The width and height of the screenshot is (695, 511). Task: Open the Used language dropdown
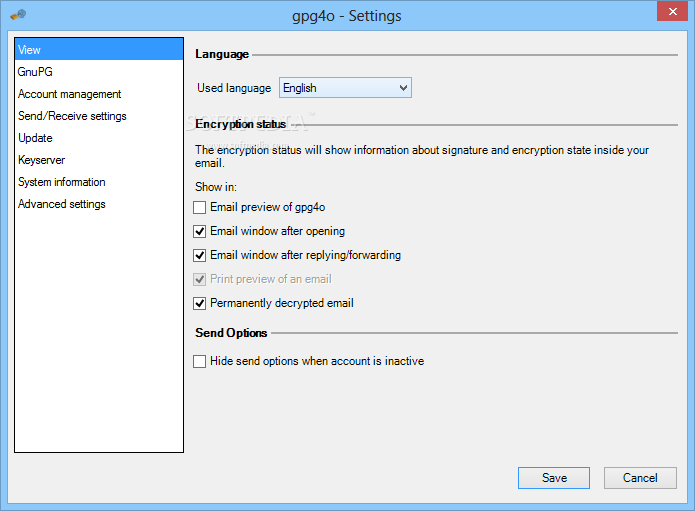[x=345, y=88]
